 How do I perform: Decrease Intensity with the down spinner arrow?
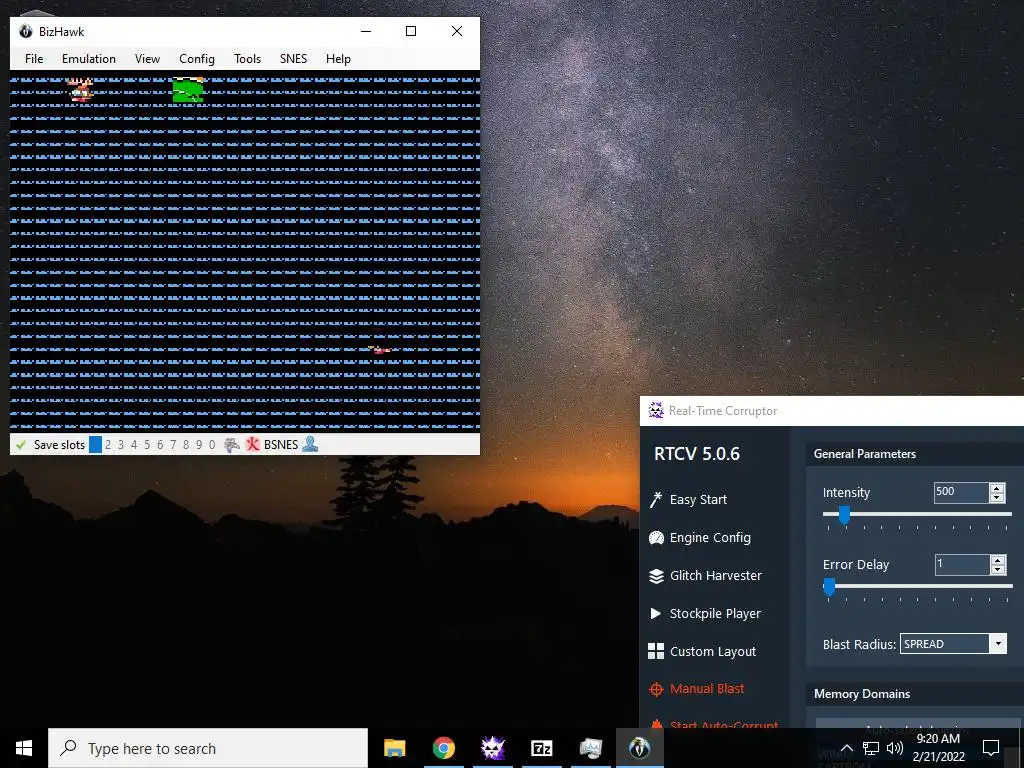coord(997,498)
